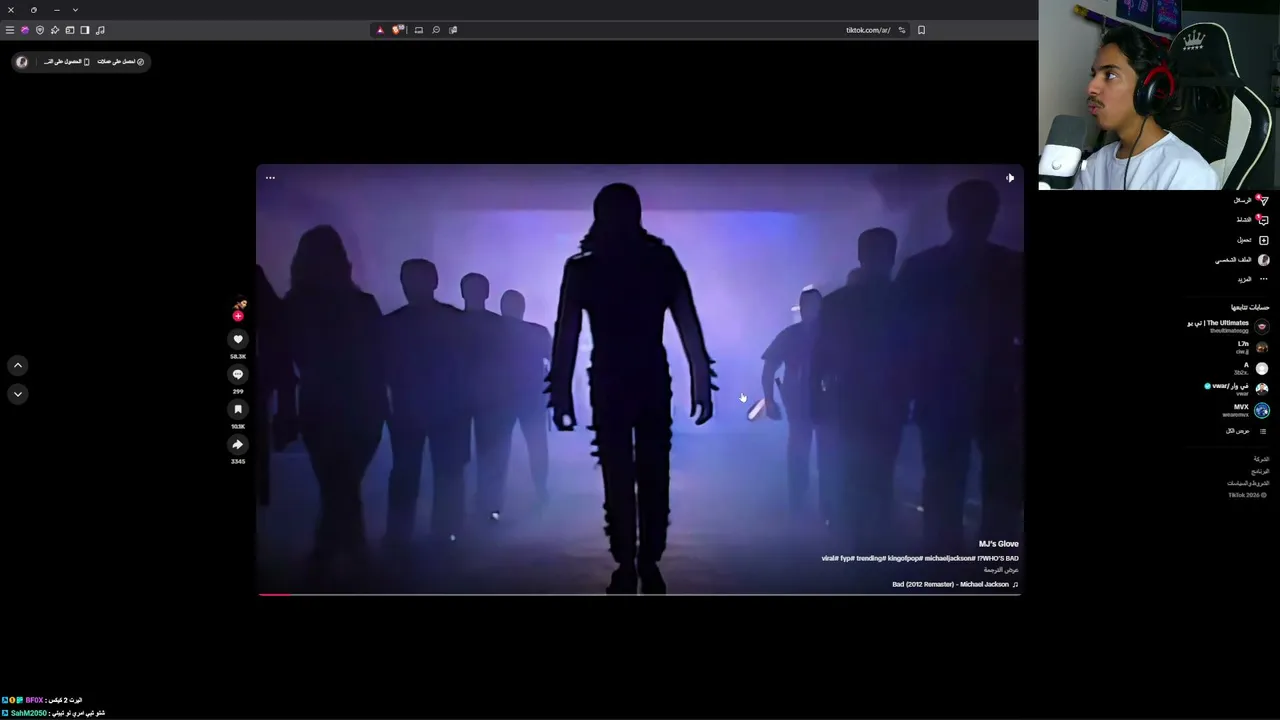Go to the previous video with the up arrow

tap(18, 366)
